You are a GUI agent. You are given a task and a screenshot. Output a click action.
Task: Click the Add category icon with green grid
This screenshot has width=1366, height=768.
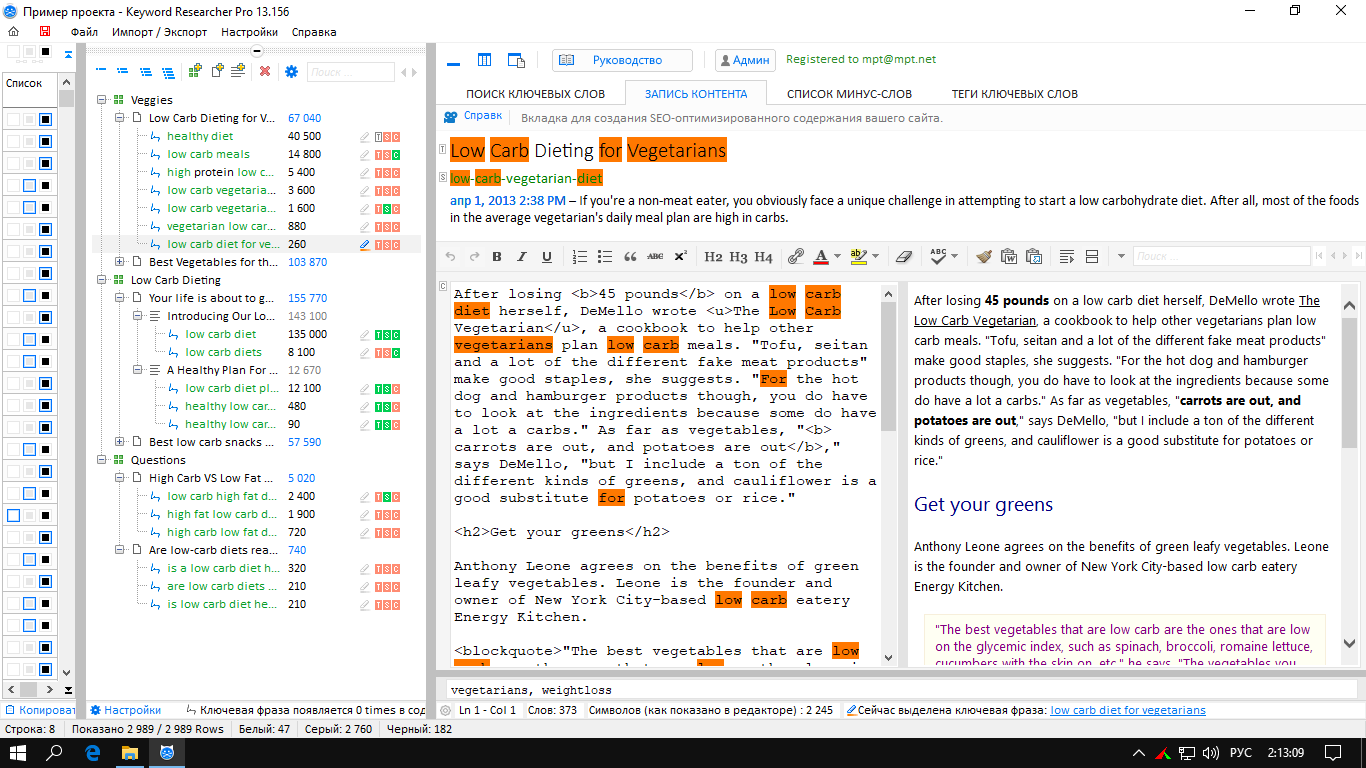coord(195,71)
